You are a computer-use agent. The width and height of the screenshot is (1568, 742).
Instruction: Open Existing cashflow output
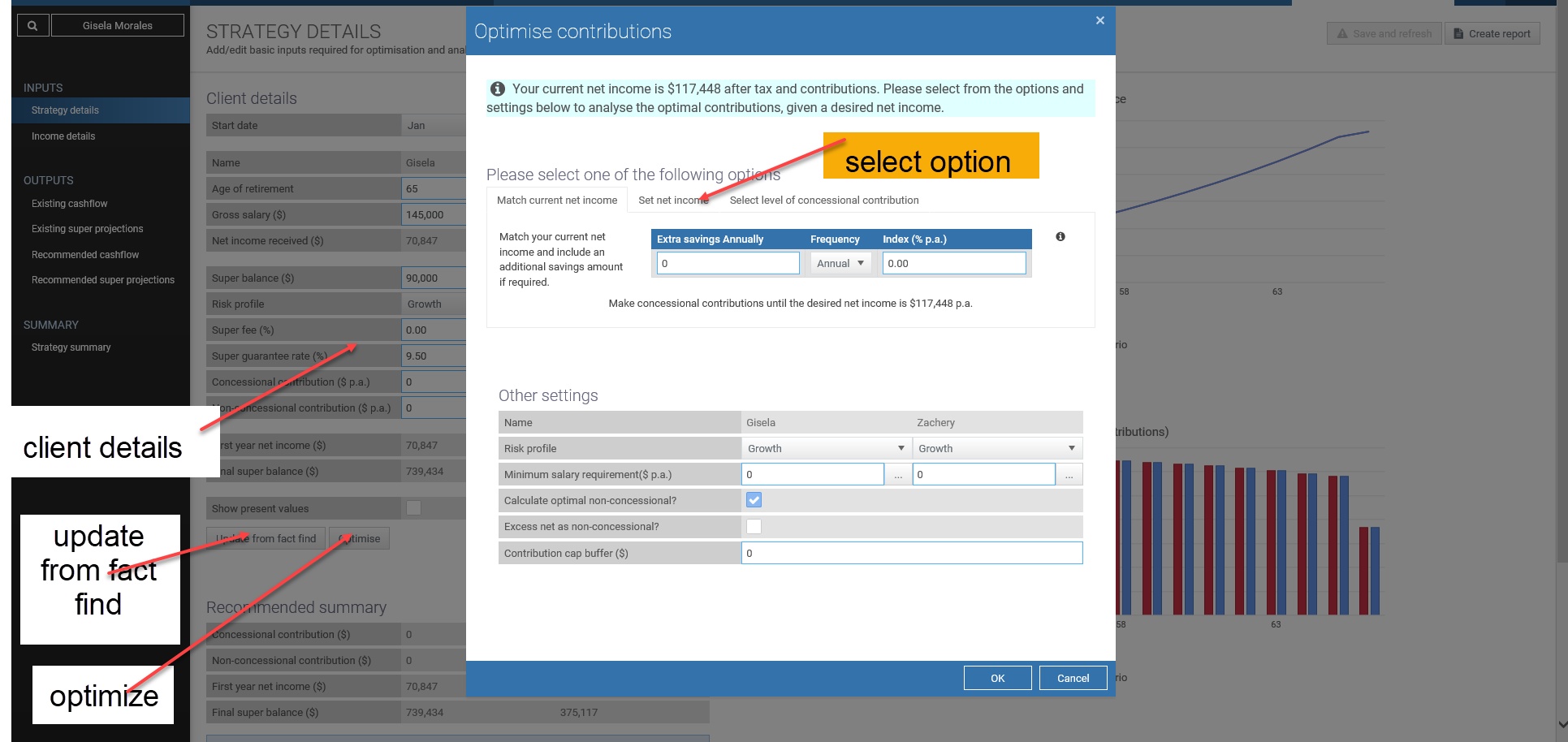[69, 204]
